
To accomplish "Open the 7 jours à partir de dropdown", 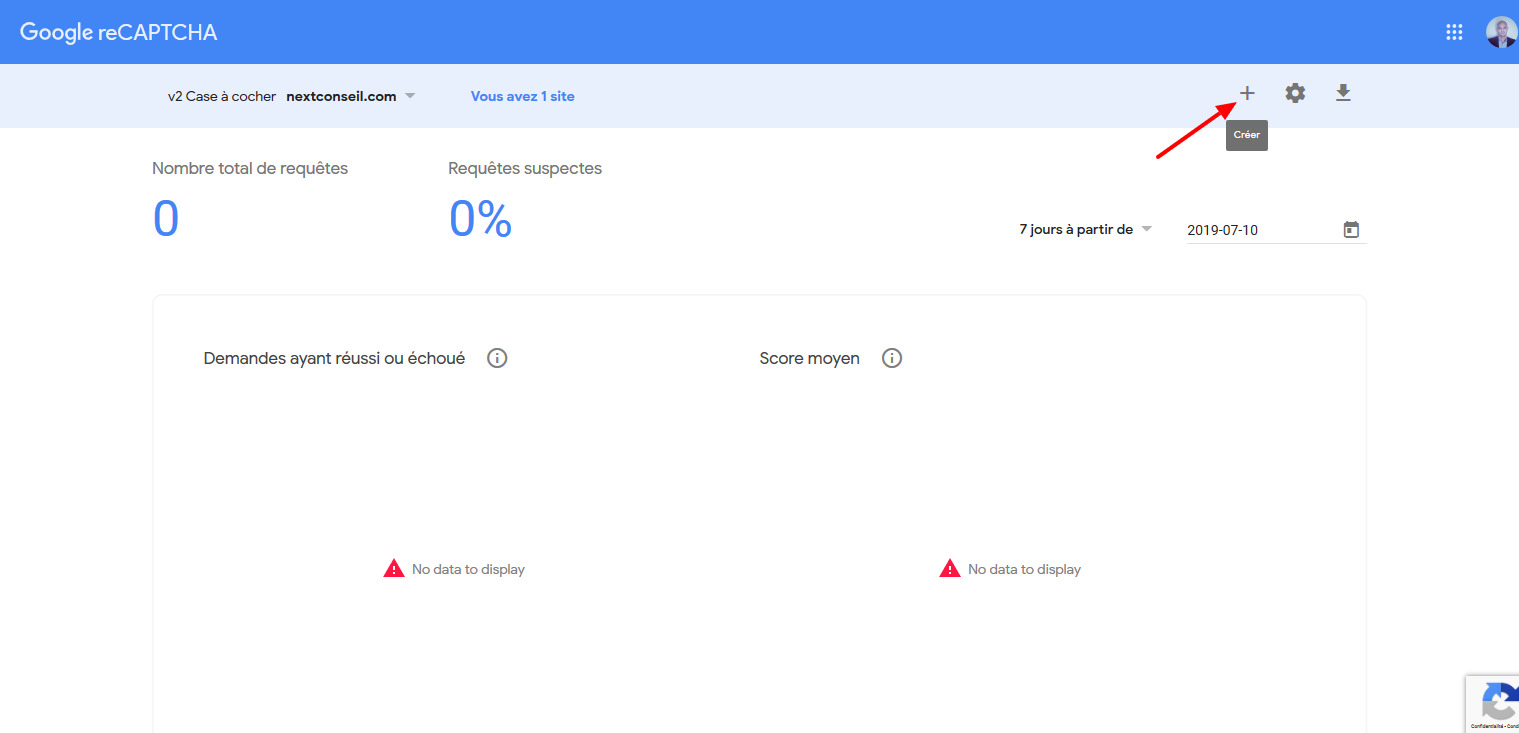I will tap(1085, 229).
